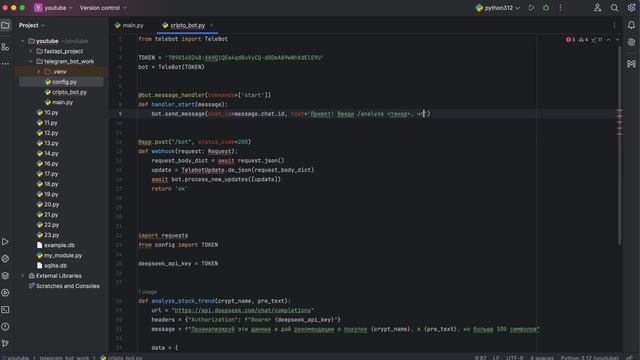Open the Terminal tool window icon
This screenshot has width=640, height=360.
point(5,310)
